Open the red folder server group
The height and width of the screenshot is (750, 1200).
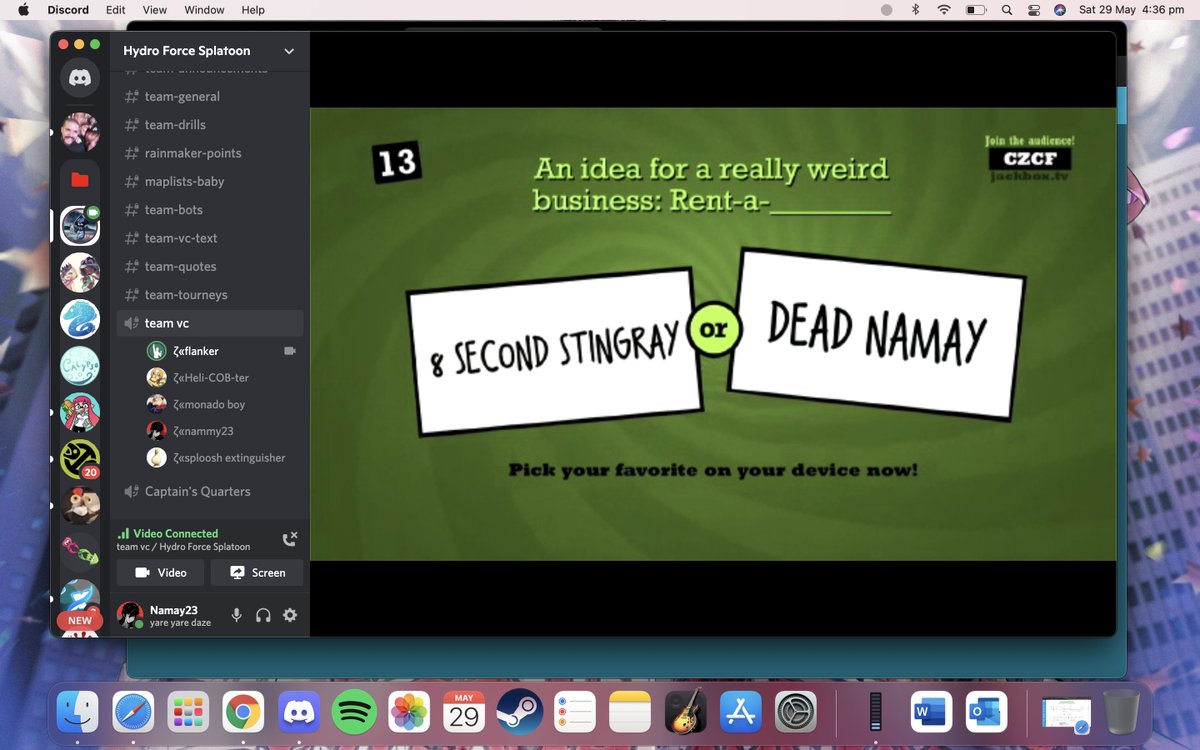pos(80,180)
